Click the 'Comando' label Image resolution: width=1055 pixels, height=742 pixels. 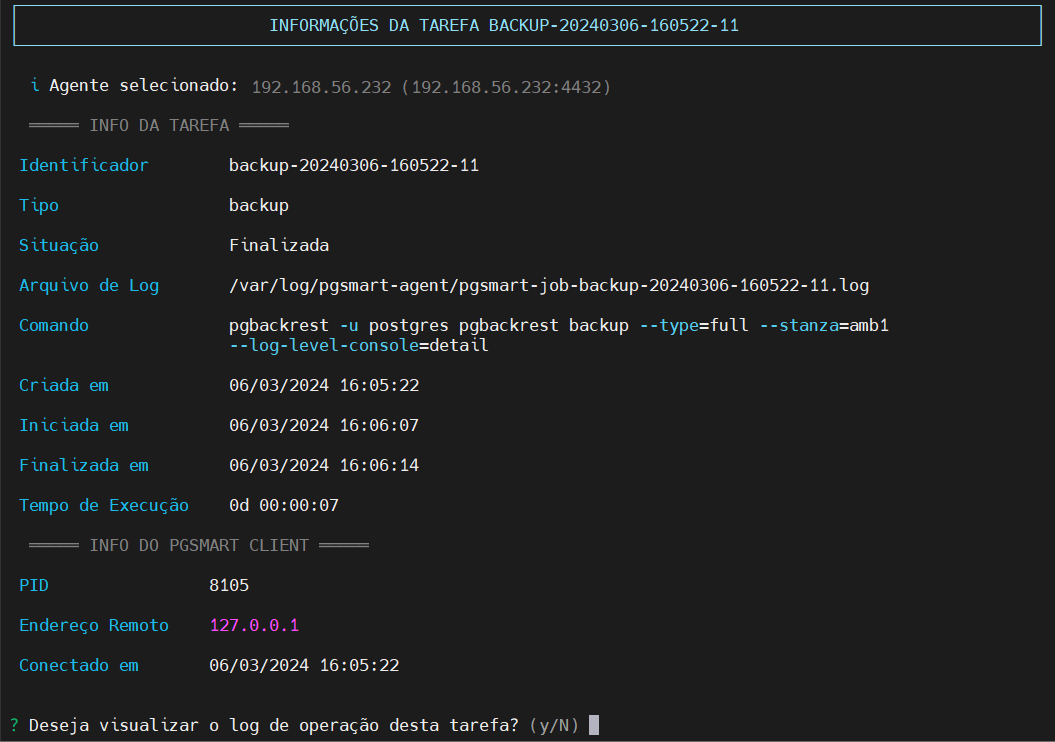point(54,326)
